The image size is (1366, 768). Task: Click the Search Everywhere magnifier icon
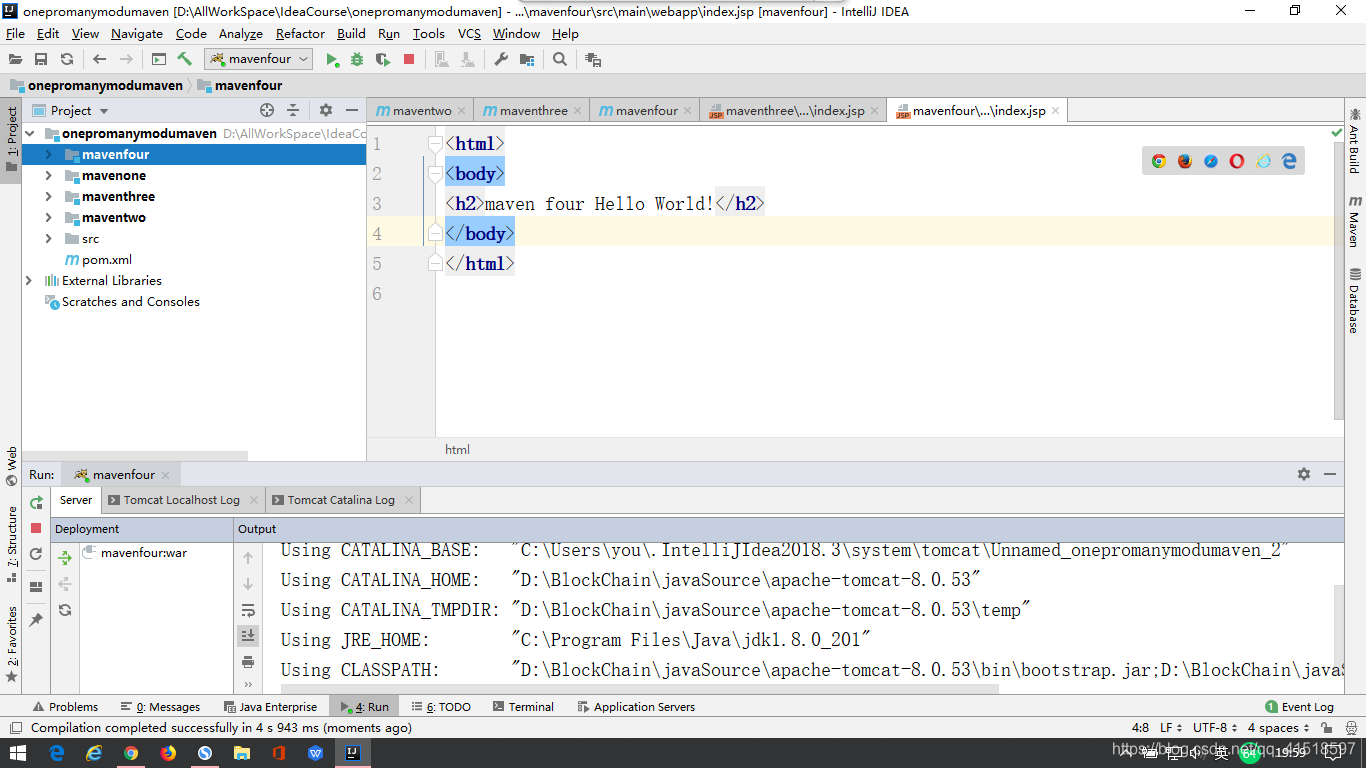coord(560,59)
